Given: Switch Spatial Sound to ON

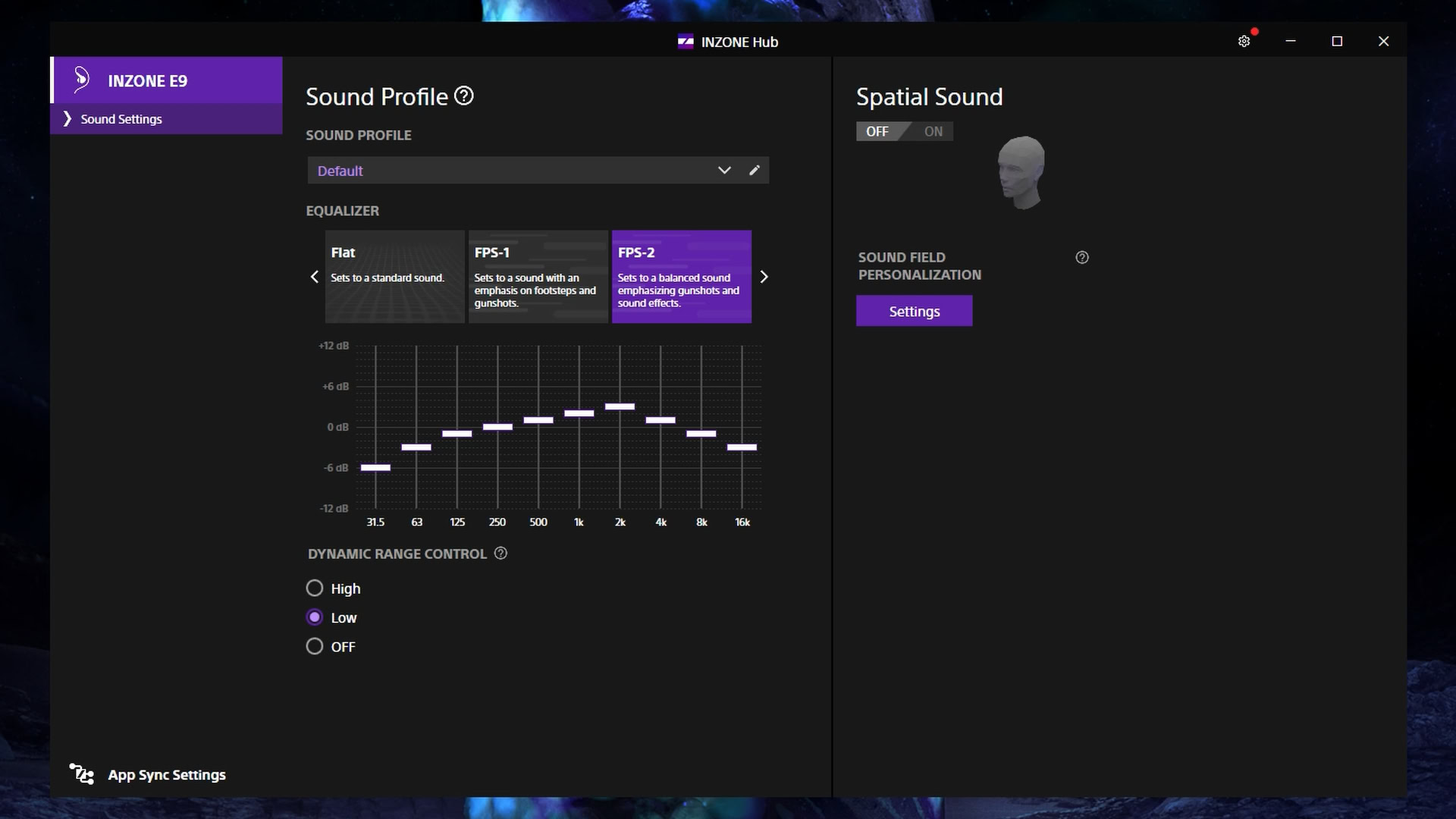Looking at the screenshot, I should point(933,131).
